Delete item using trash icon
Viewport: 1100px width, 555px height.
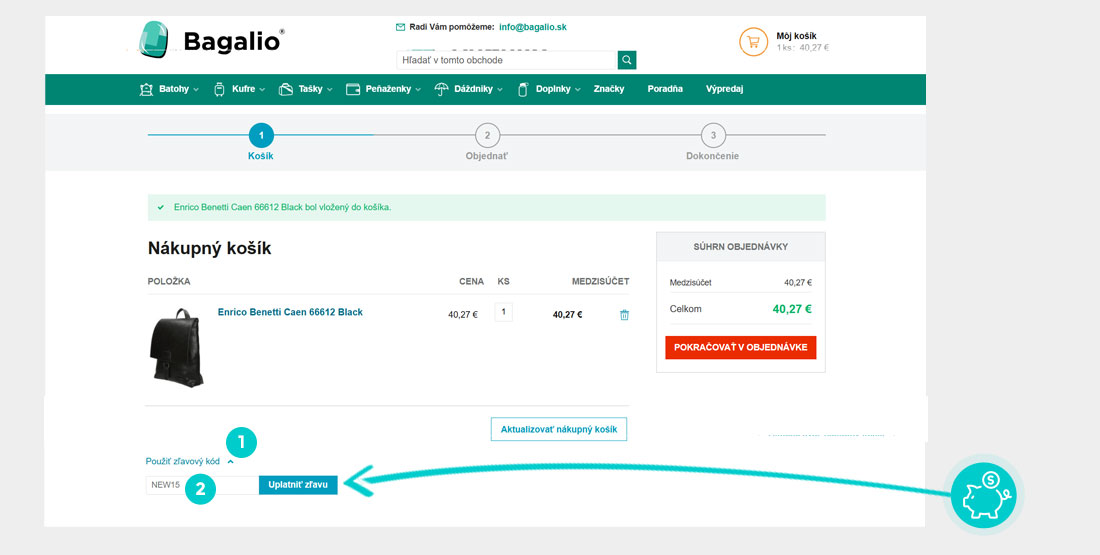(x=624, y=315)
